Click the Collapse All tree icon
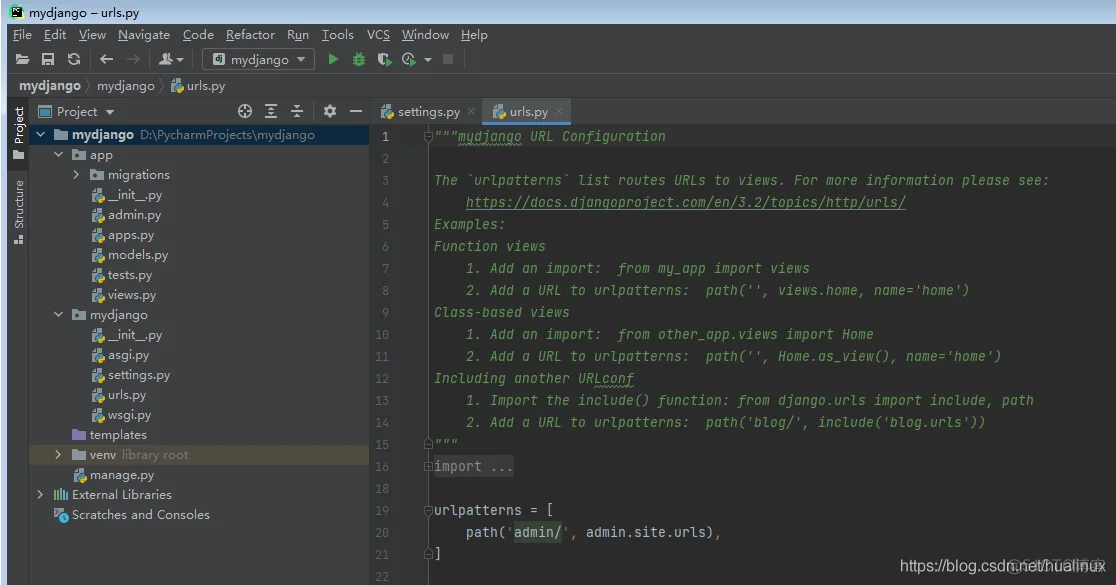Screen dimensions: 1116x585 tap(297, 112)
